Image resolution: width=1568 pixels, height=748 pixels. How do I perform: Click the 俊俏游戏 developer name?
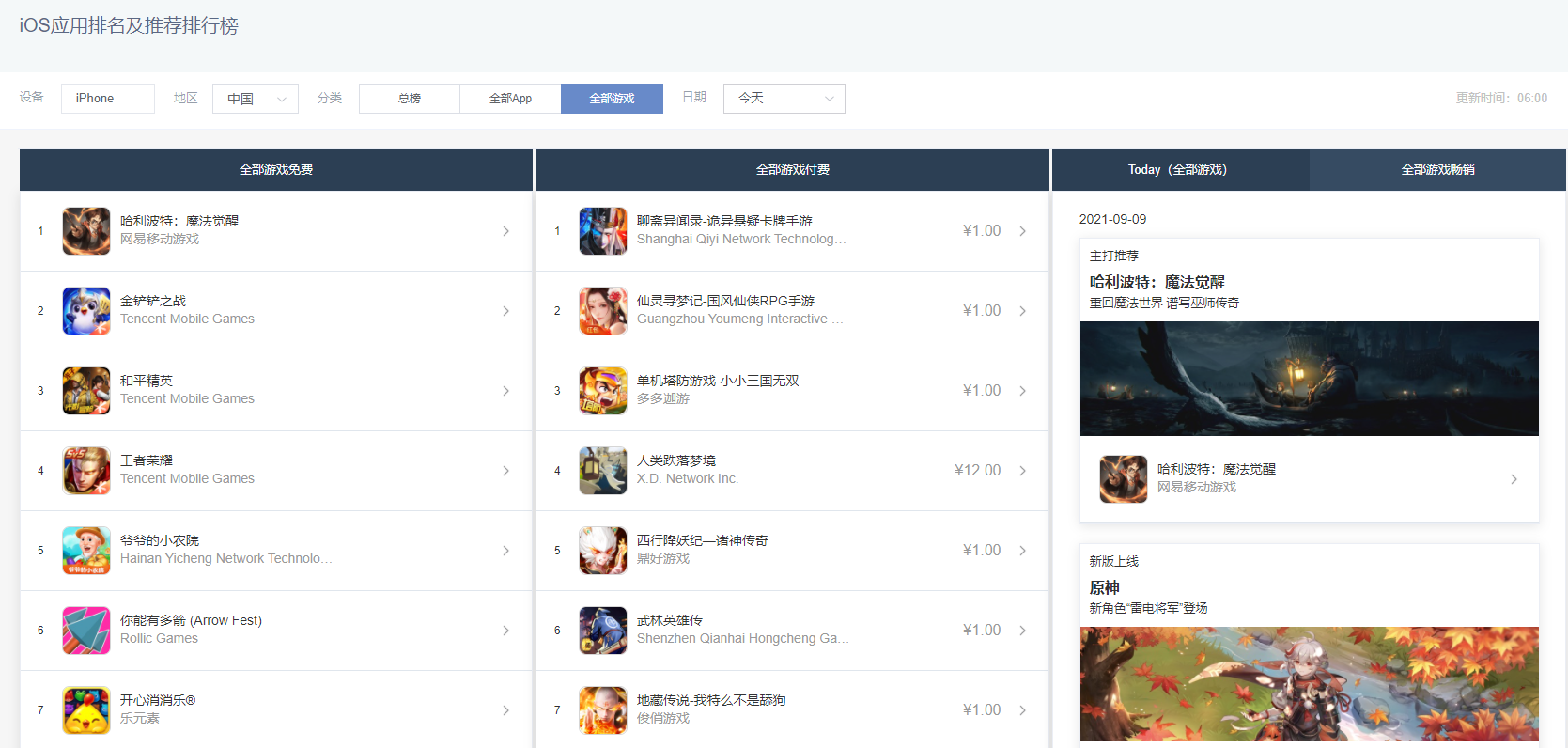[x=663, y=718]
